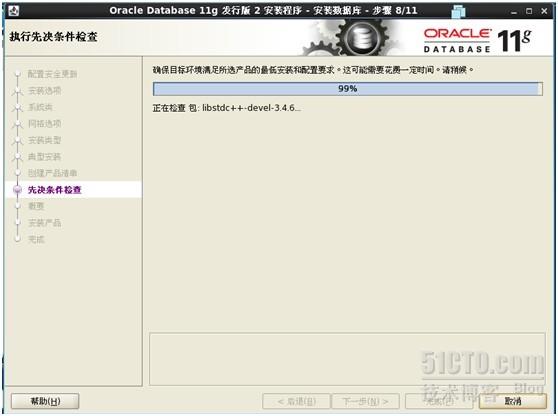Click the 确保目标环境满足 description text

(x=313, y=70)
